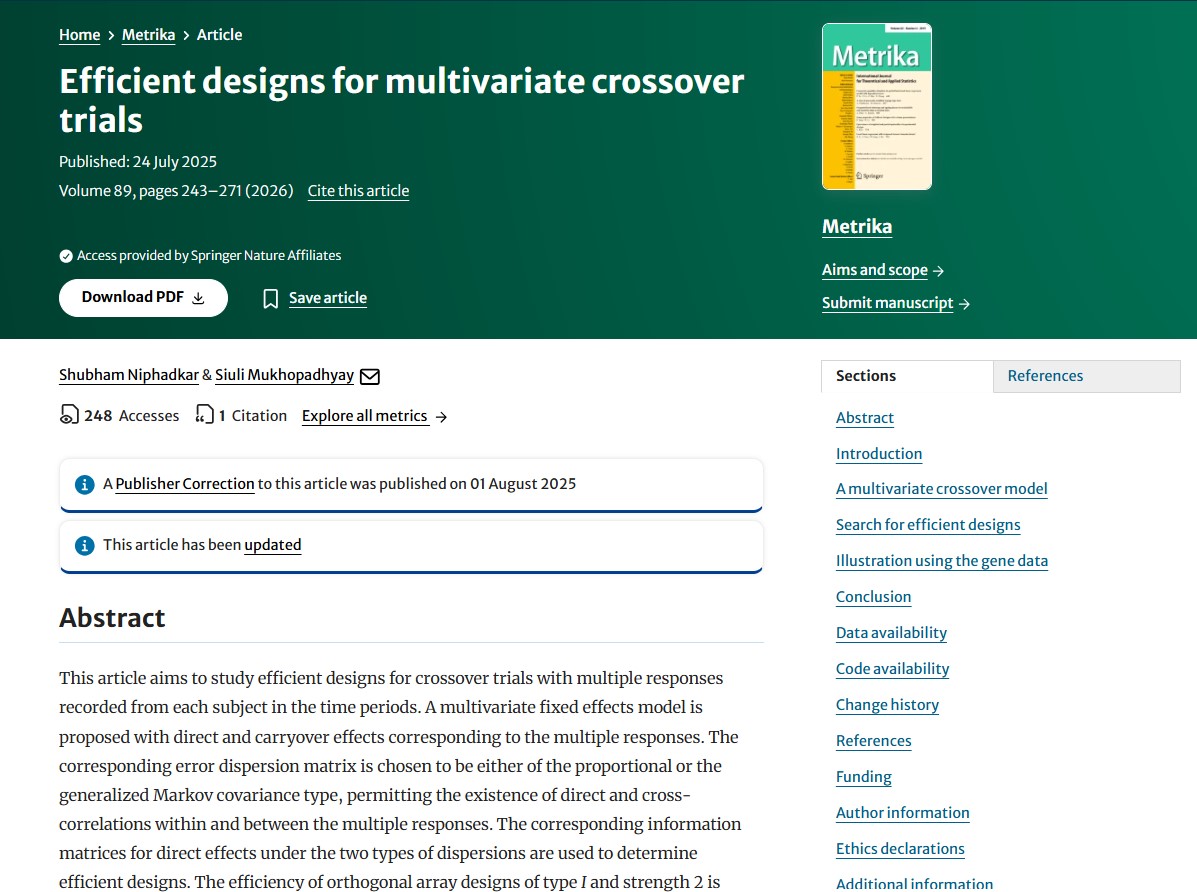Click the envelope icon next to Siuli Mukhopadhyay
Screen dimensions: 1197x892
[369, 376]
